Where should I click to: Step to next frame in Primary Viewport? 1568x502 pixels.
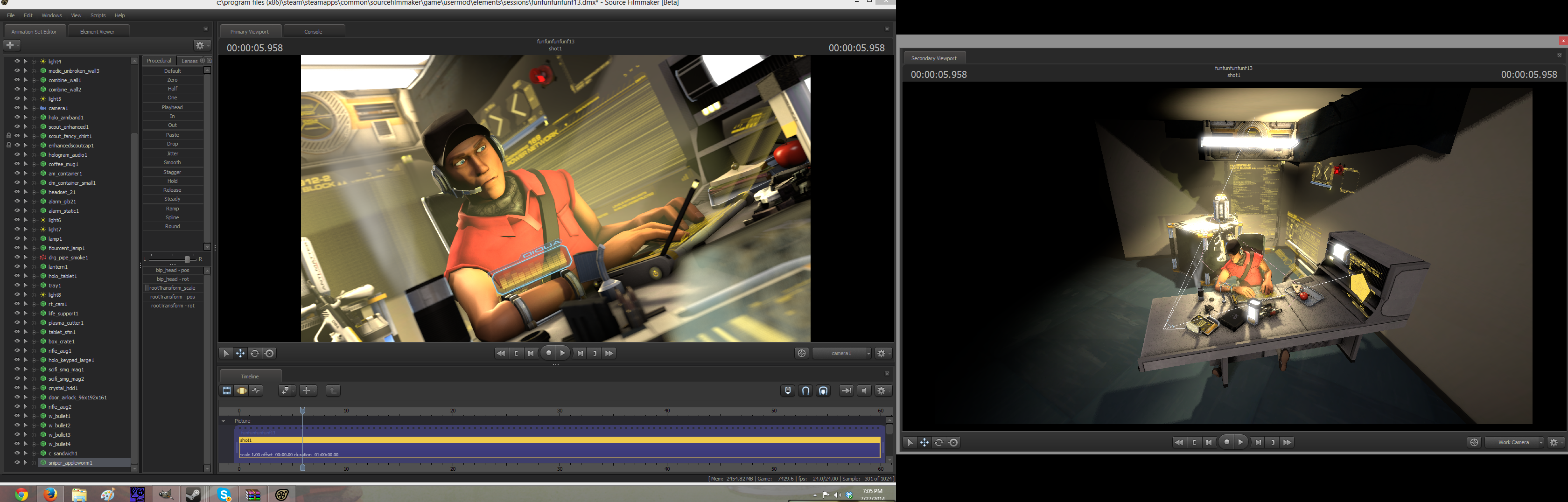coord(580,353)
